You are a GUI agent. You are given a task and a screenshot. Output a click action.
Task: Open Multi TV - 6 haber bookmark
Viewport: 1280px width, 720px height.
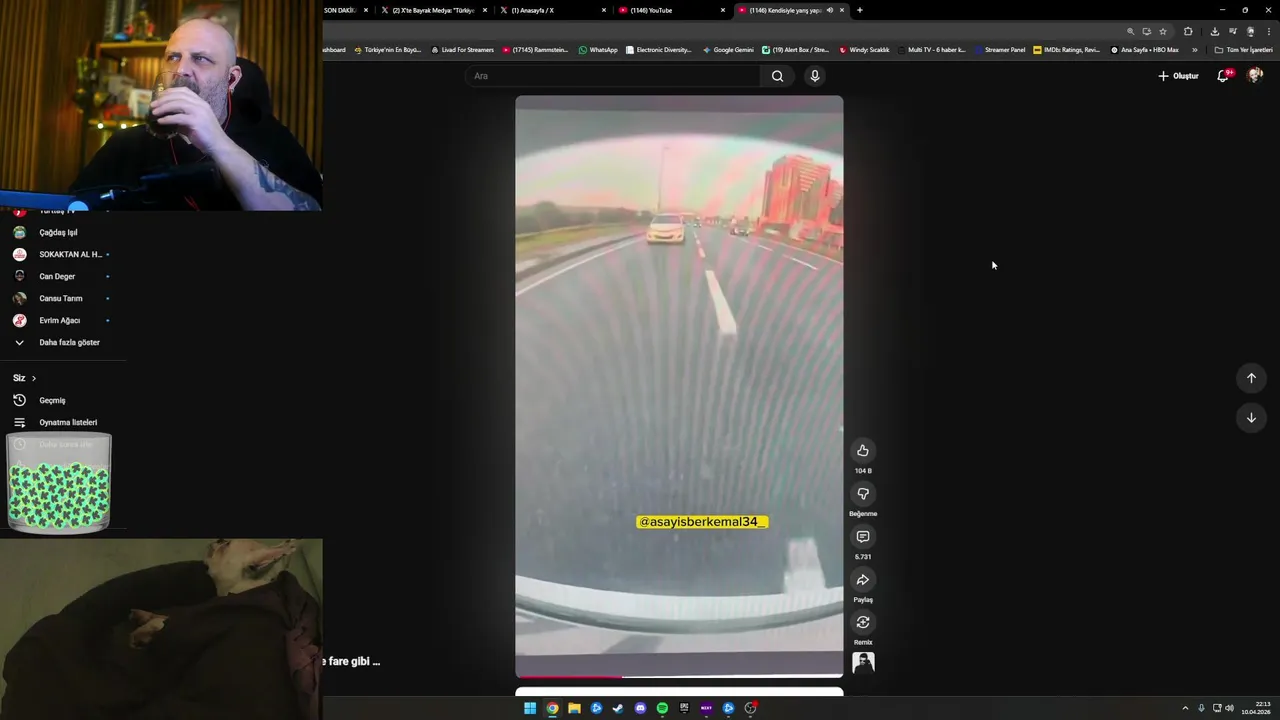point(932,49)
